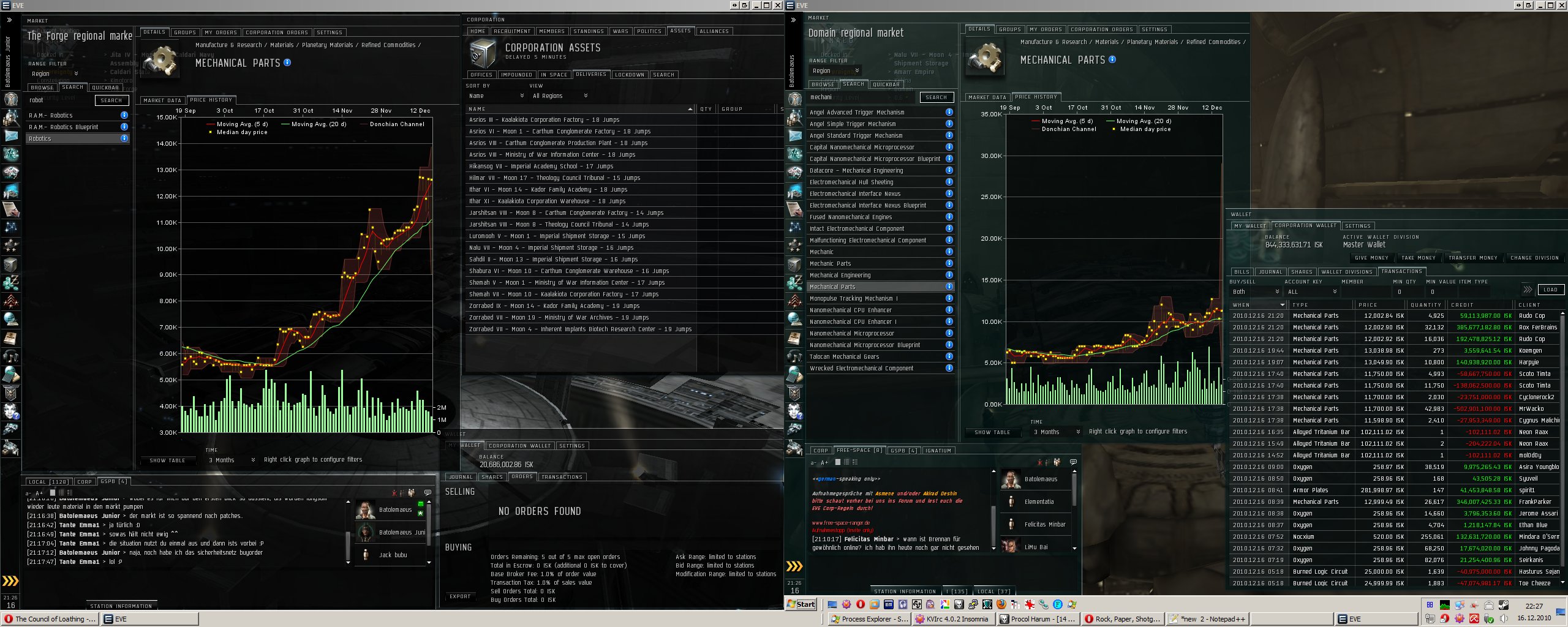Image resolution: width=1568 pixels, height=627 pixels.
Task: Collapse The Forge client sidebar with the top double arrow
Action: [9, 20]
